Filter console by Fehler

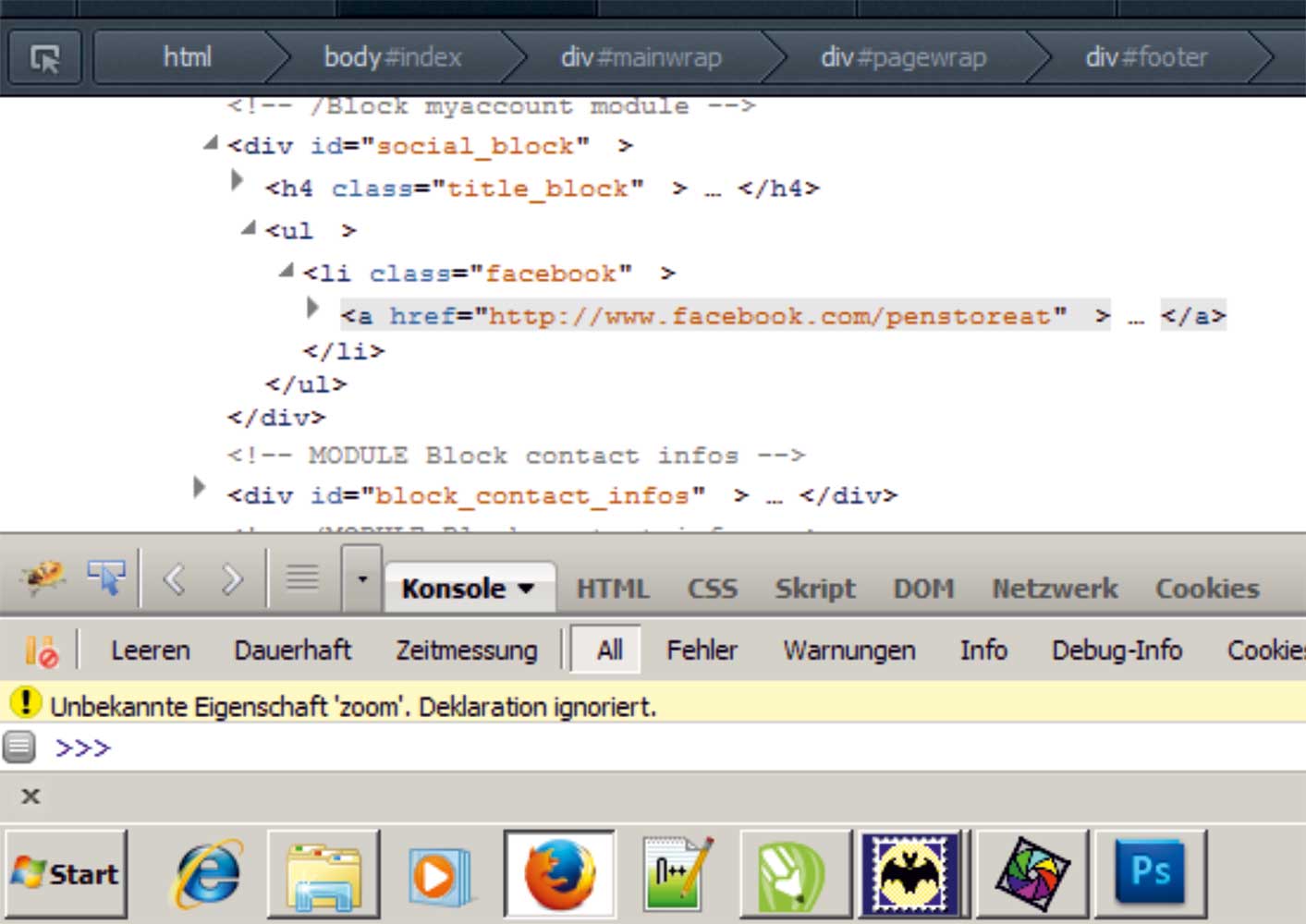click(x=702, y=650)
